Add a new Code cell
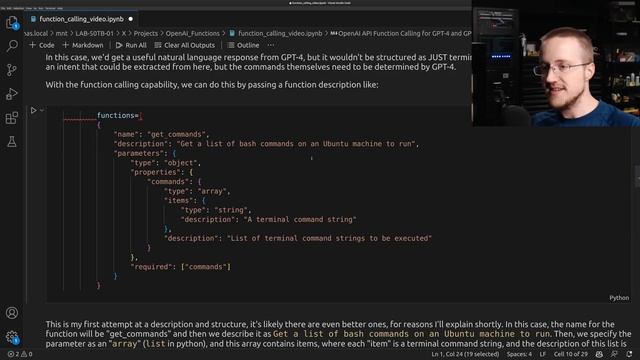This screenshot has height=360, width=640. click(x=42, y=45)
